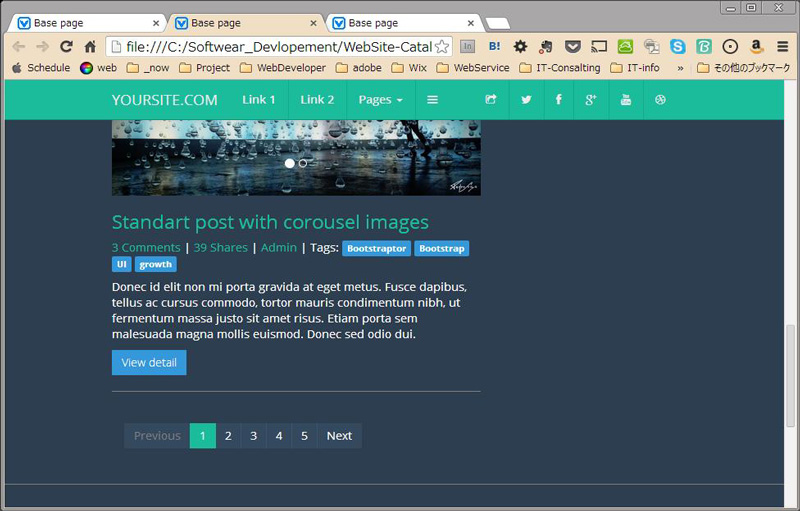Viewport: 800px width, 511px height.
Task: Open a new tab
Action: [x=497, y=23]
